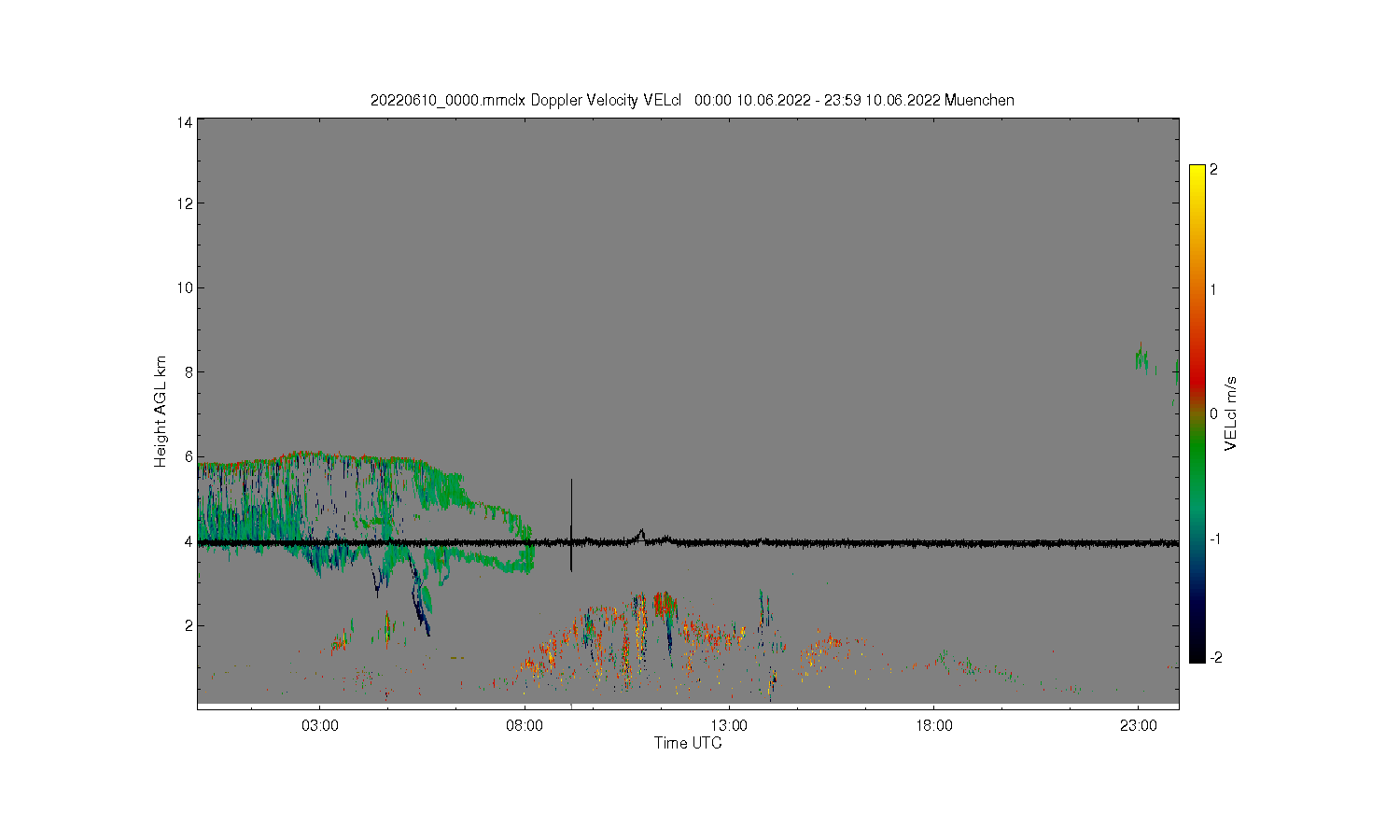Click the small green cloud echo near 23:00 at 8 km
Screen dimensions: 1400x840
1141,357
